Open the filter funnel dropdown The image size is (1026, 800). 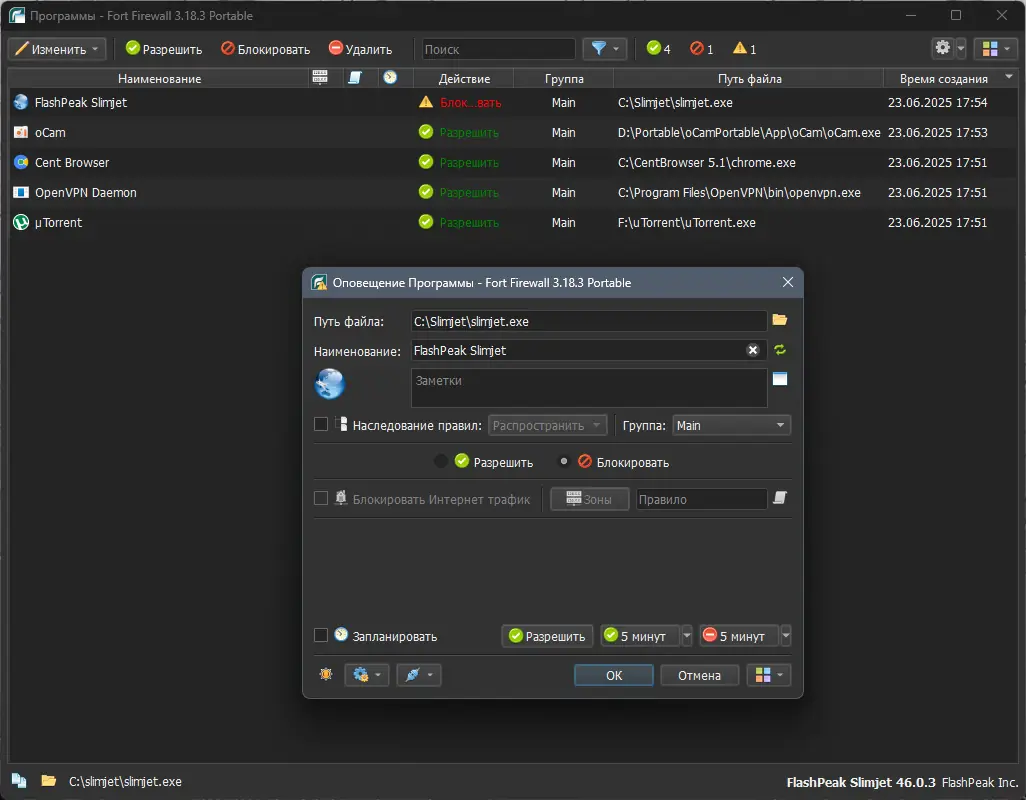(605, 49)
